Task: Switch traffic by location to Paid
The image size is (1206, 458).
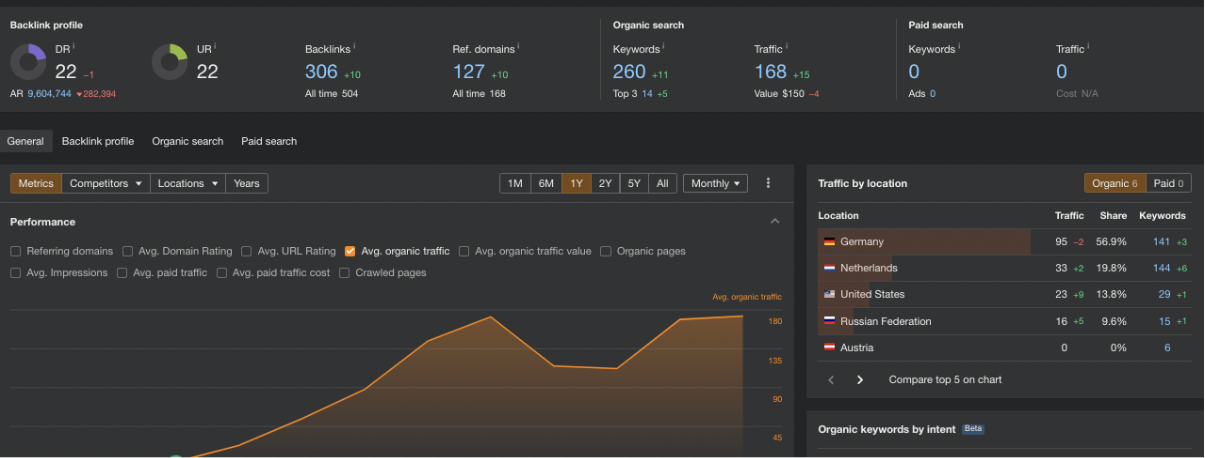Action: (x=1168, y=183)
